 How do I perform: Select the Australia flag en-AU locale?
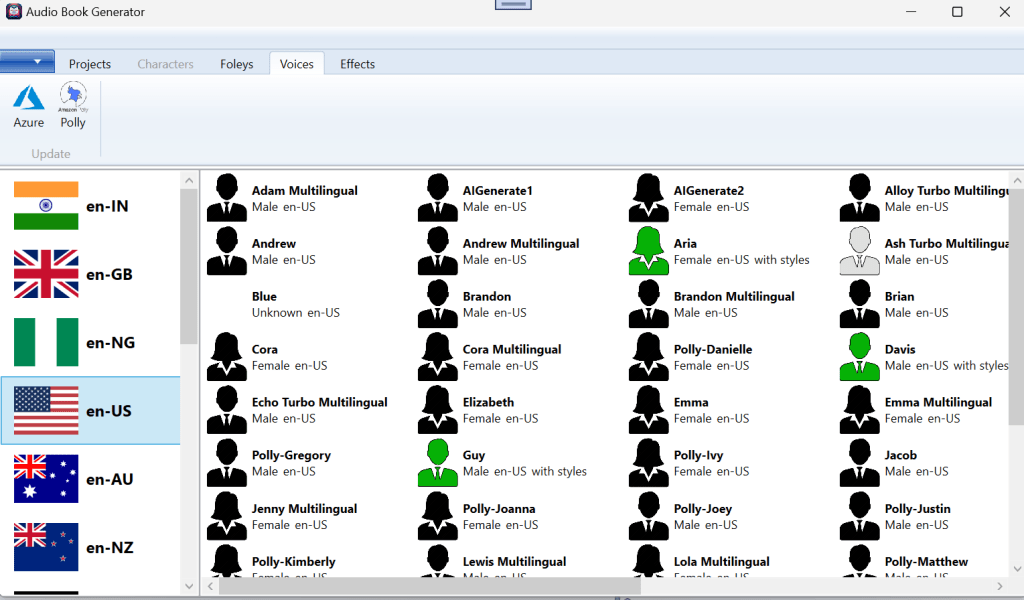tap(46, 479)
